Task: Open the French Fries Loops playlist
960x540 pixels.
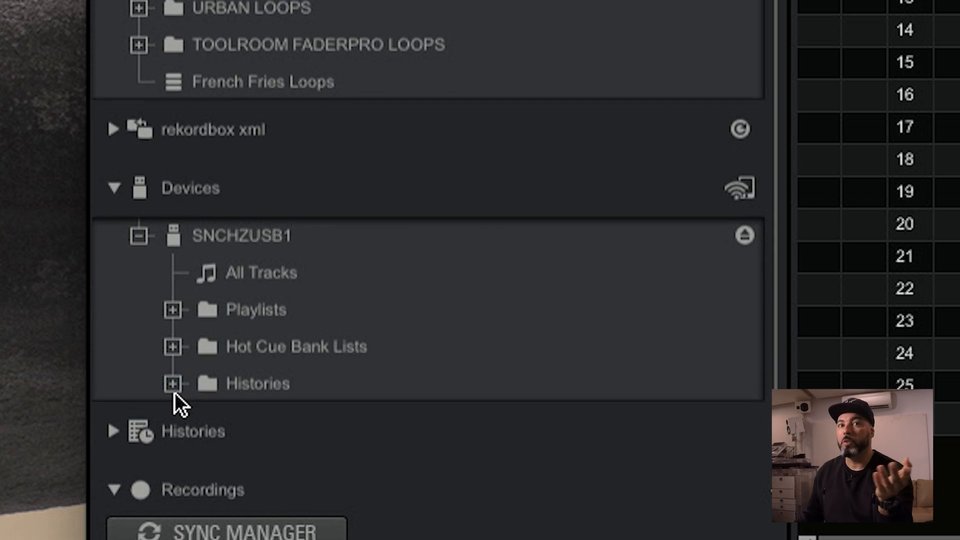Action: click(x=263, y=82)
